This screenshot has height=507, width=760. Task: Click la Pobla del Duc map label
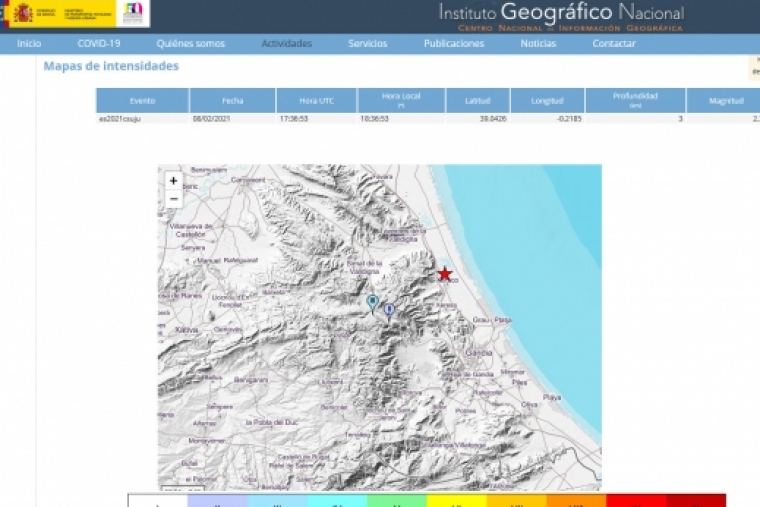[x=271, y=423]
